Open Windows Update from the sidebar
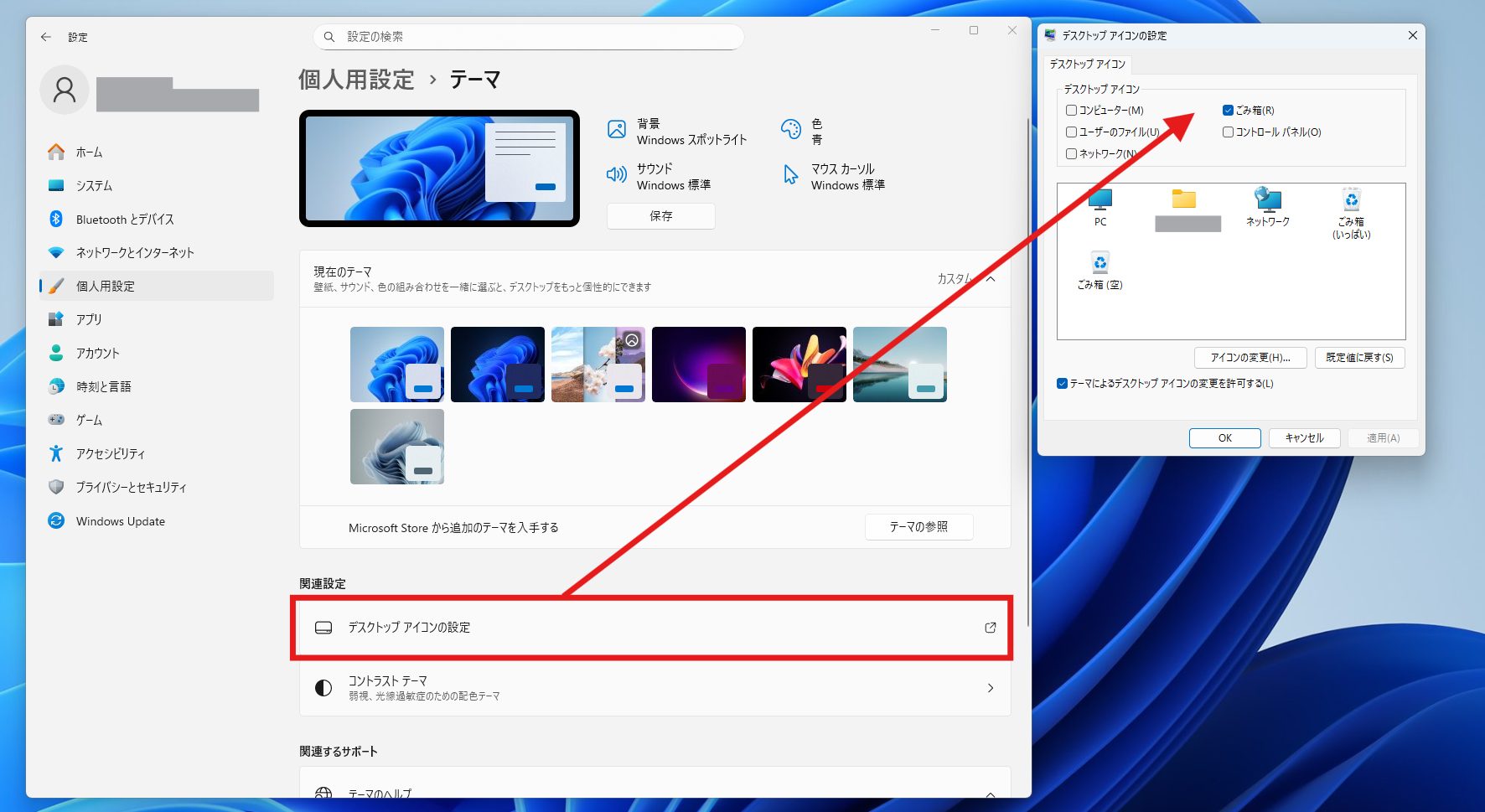 pyautogui.click(x=120, y=521)
